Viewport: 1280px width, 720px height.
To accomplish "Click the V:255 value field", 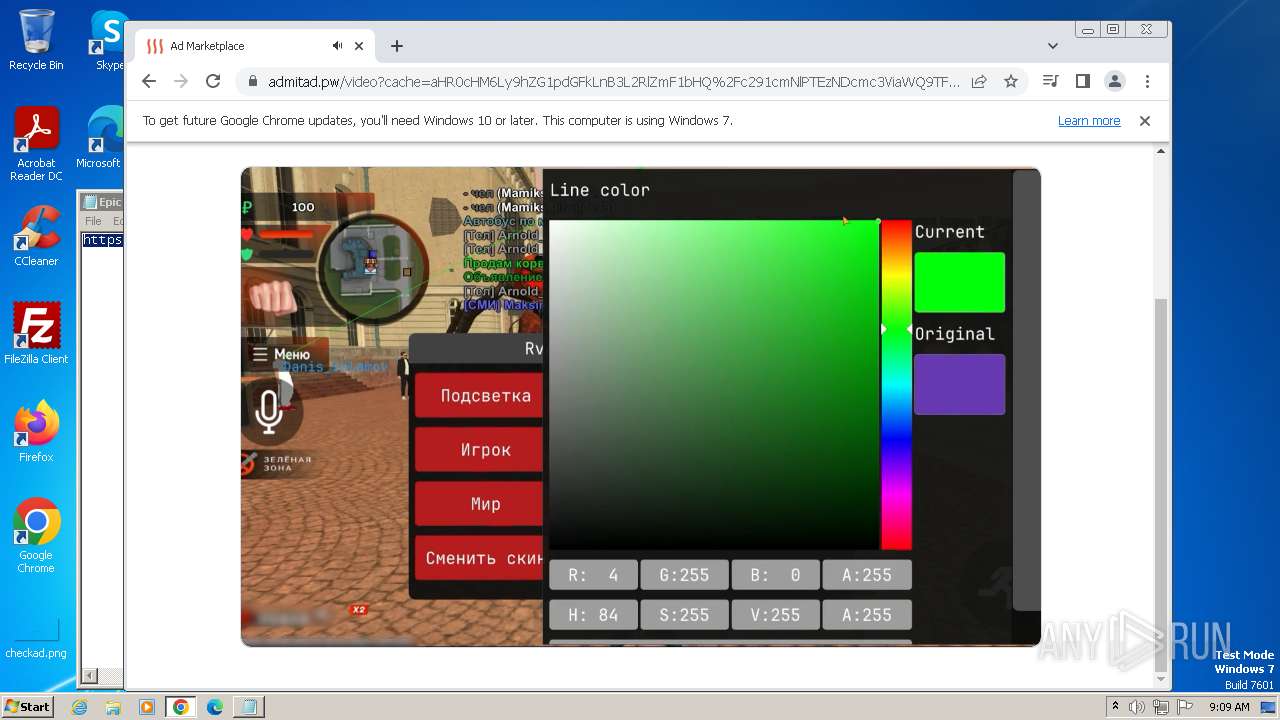I will click(775, 615).
